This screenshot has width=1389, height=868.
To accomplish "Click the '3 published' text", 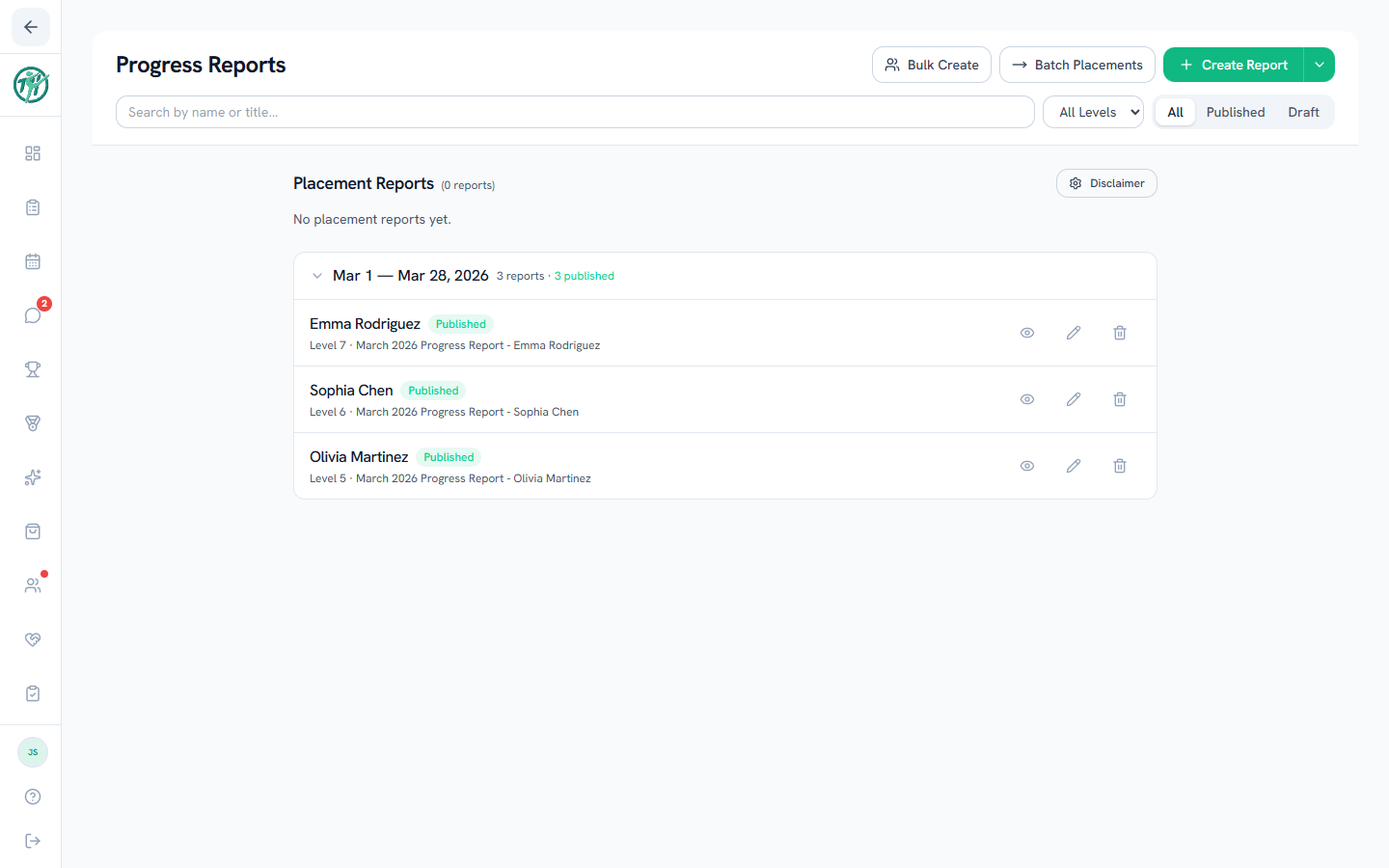I will point(585,276).
